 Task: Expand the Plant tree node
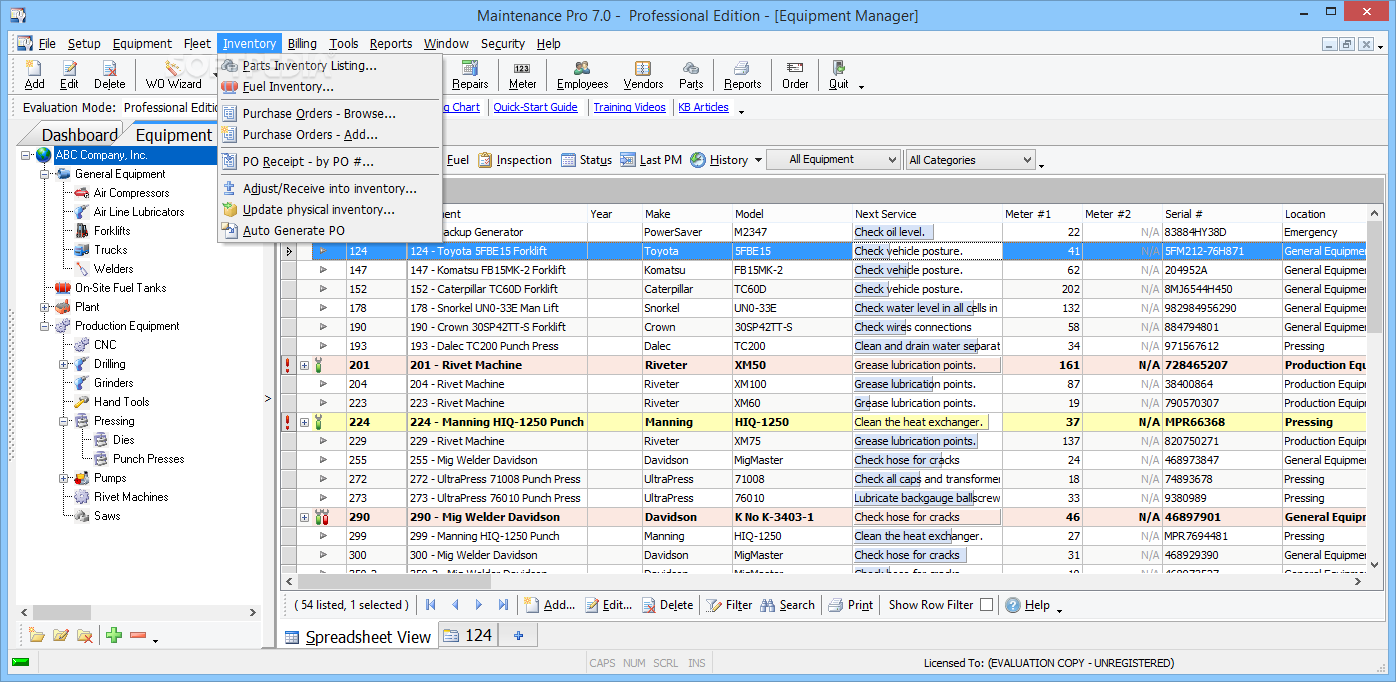(45, 307)
